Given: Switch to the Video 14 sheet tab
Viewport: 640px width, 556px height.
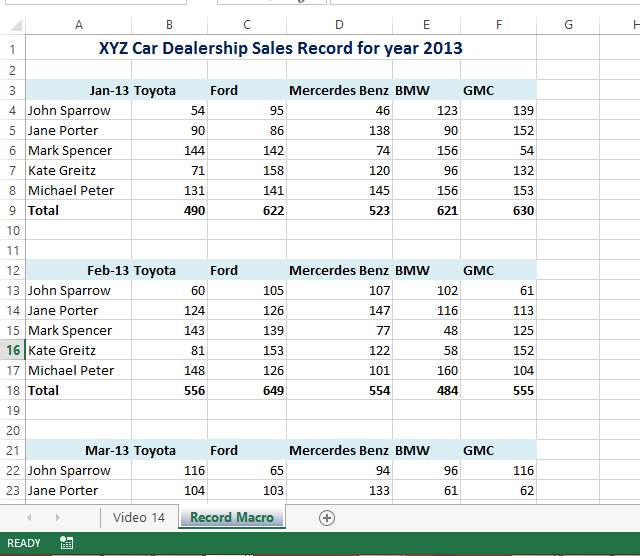Looking at the screenshot, I should pos(139,517).
